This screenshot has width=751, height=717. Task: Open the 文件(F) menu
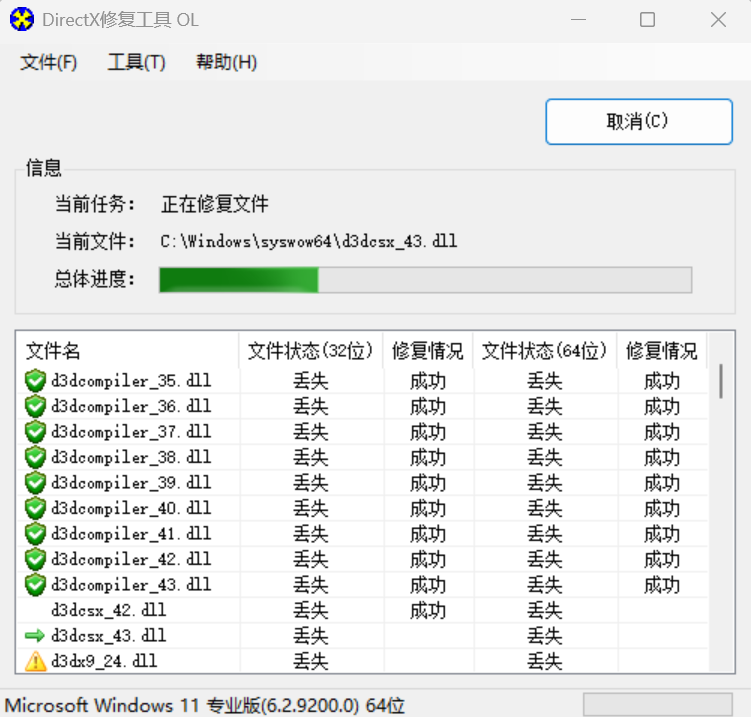point(48,62)
